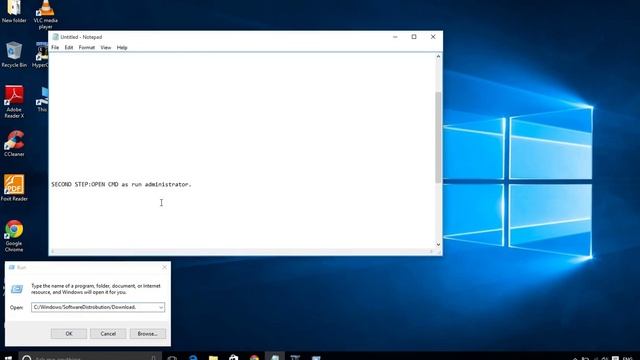
Task: Open Notepad Edit menu
Action: [x=69, y=48]
